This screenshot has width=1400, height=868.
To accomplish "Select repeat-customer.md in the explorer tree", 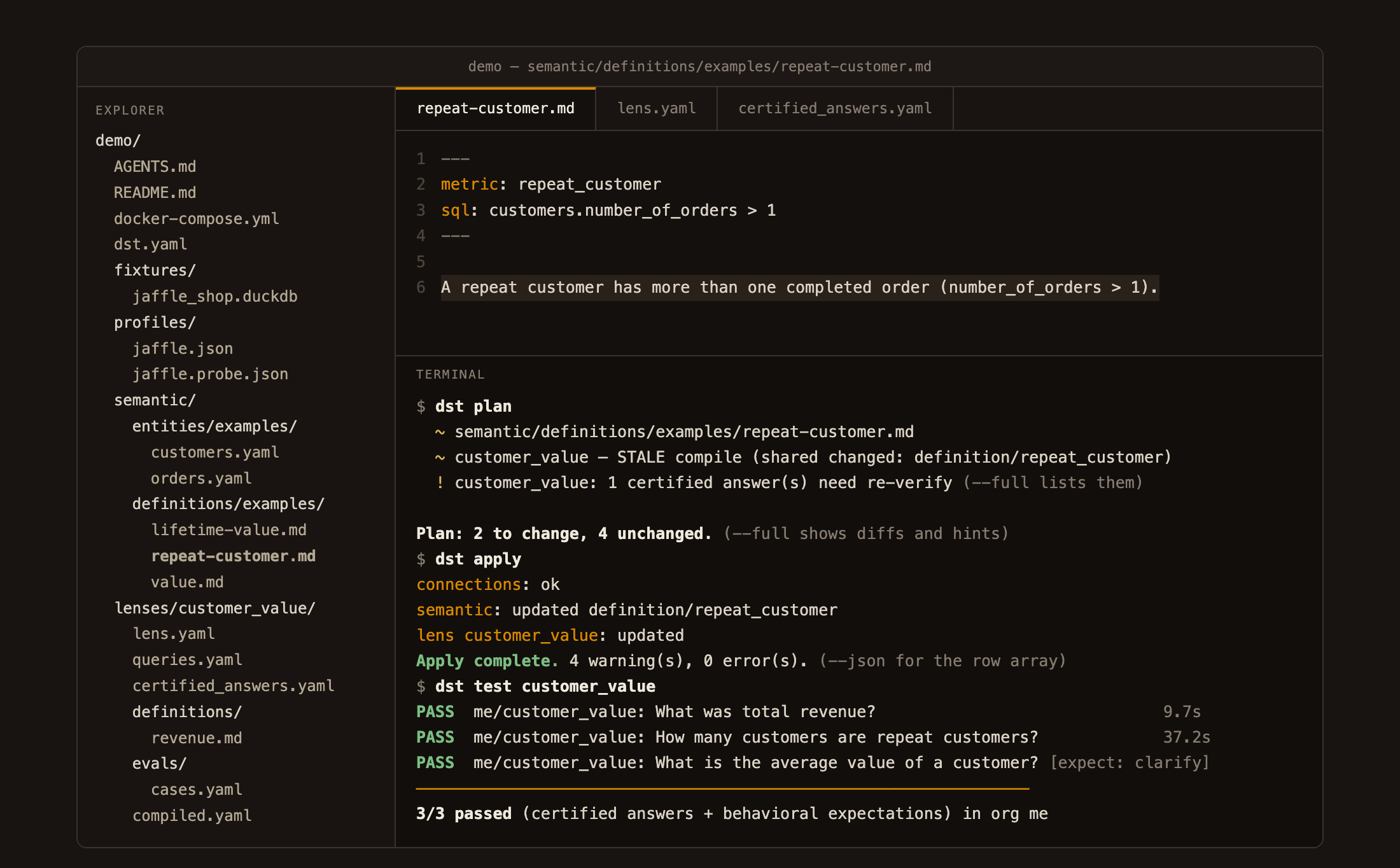I will [233, 556].
